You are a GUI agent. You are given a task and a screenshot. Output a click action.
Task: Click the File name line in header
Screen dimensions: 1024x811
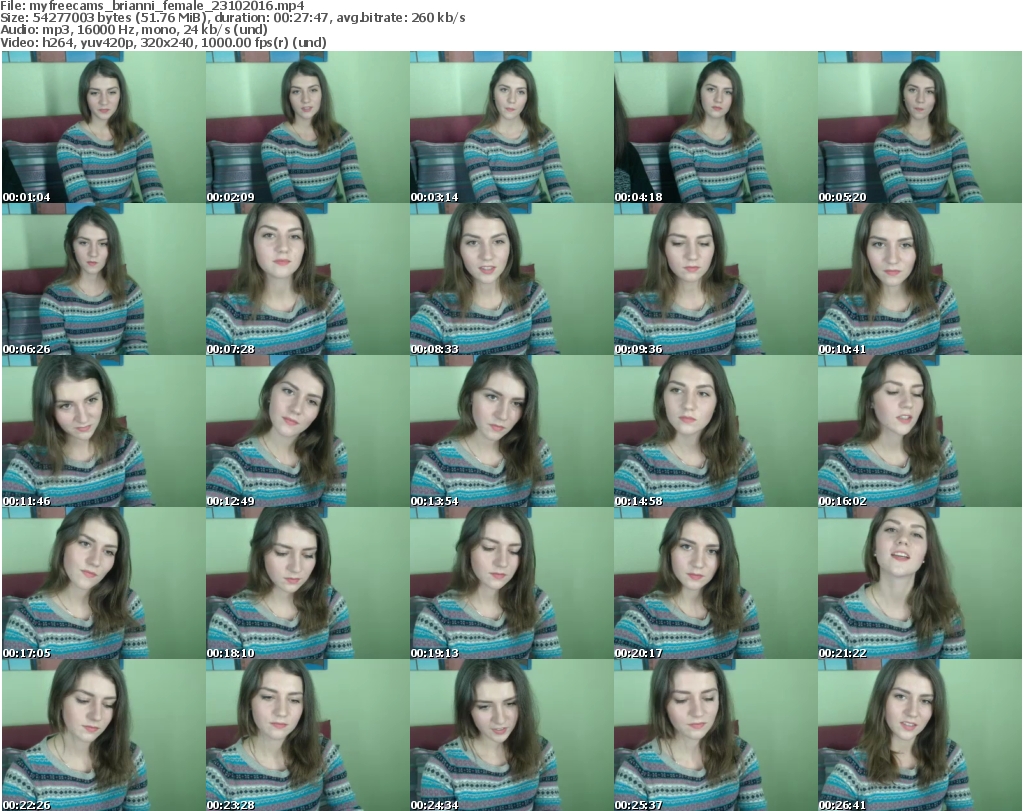click(x=152, y=6)
